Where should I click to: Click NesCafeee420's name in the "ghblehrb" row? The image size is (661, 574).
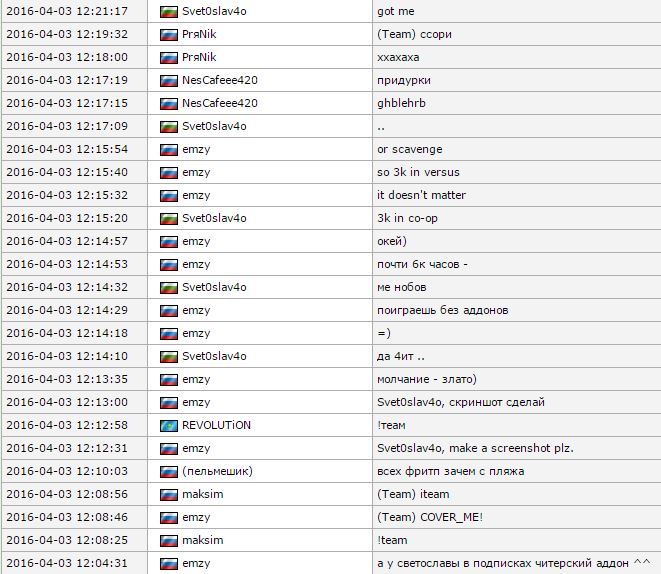tap(220, 103)
